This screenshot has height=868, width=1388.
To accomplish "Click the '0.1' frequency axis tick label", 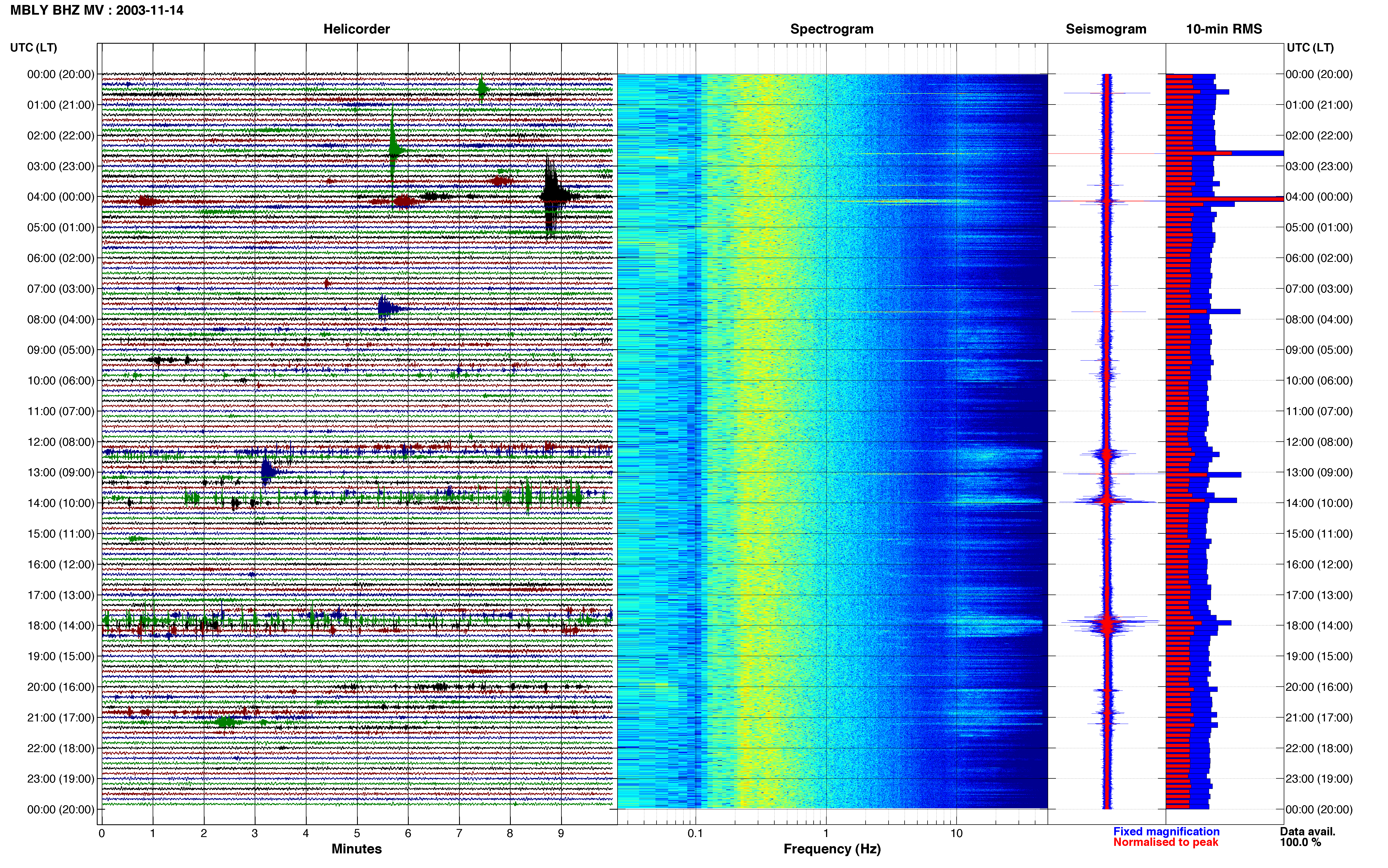I will coord(695,833).
